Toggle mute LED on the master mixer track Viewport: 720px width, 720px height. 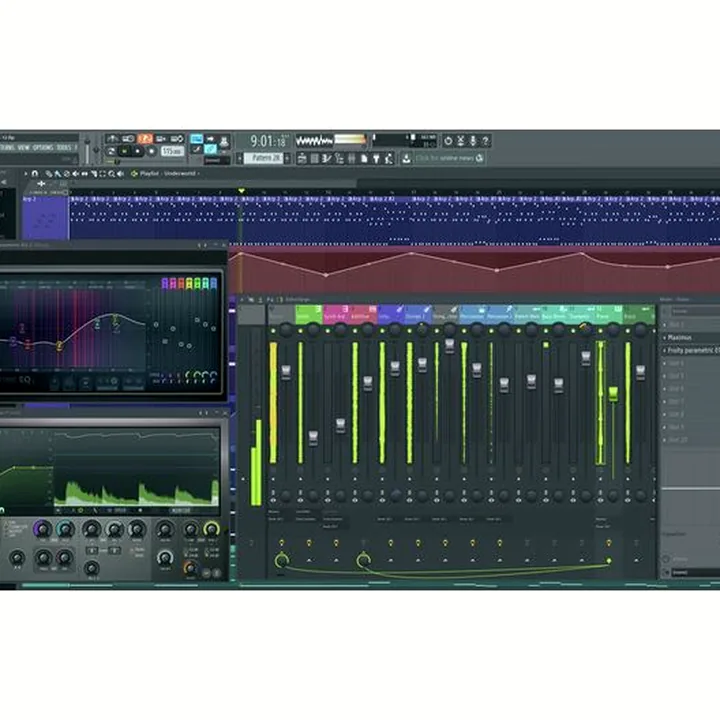coord(273,331)
